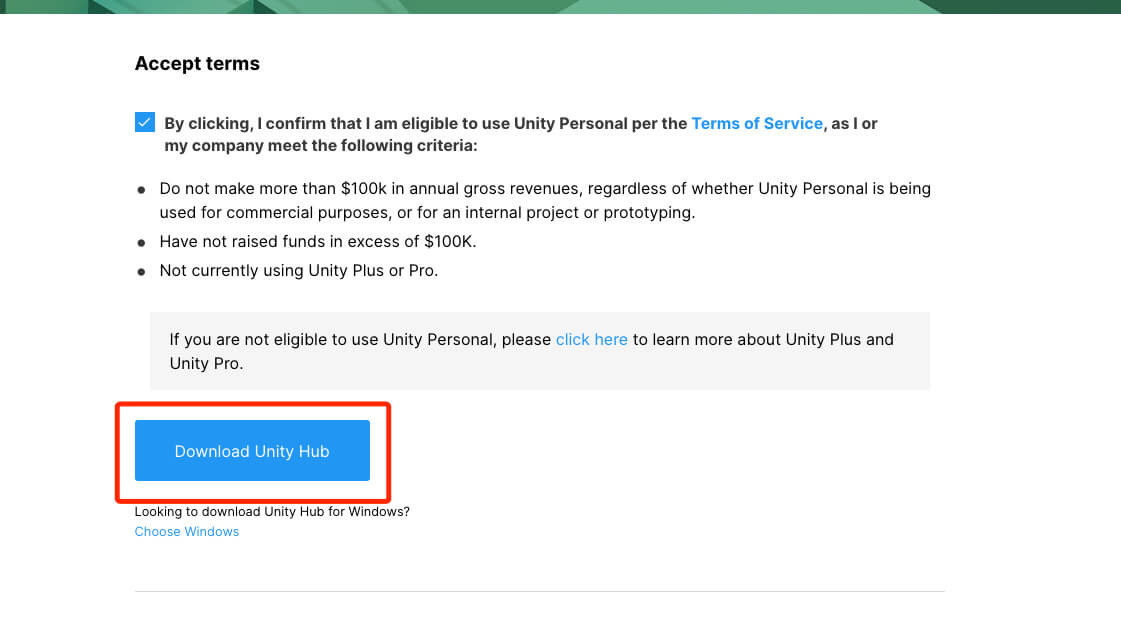
Task: Open the Choose Windows link
Action: (187, 532)
